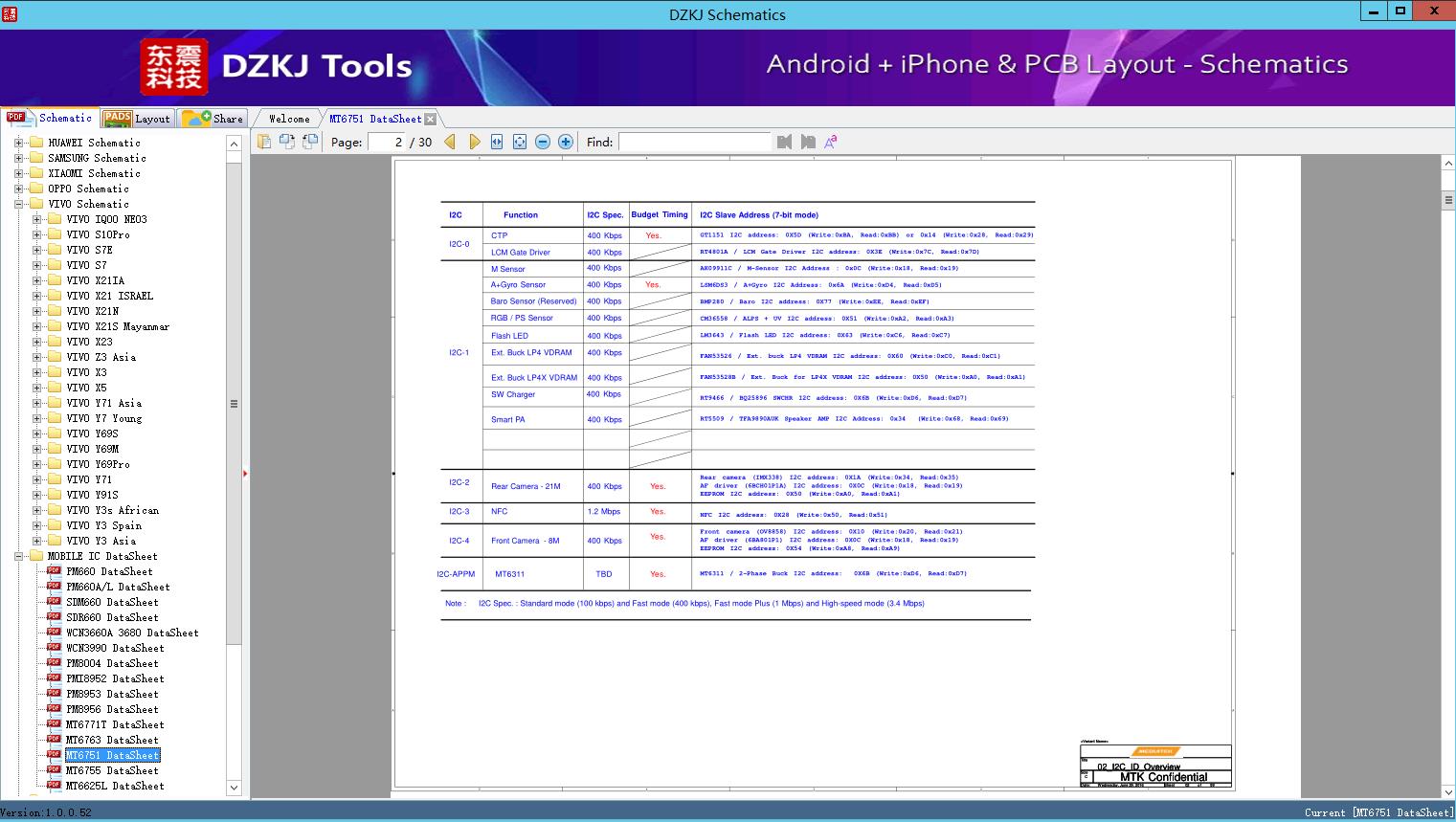Select VIVO Y69Pro folder
Screen dimensions: 1456x822
click(x=98, y=464)
